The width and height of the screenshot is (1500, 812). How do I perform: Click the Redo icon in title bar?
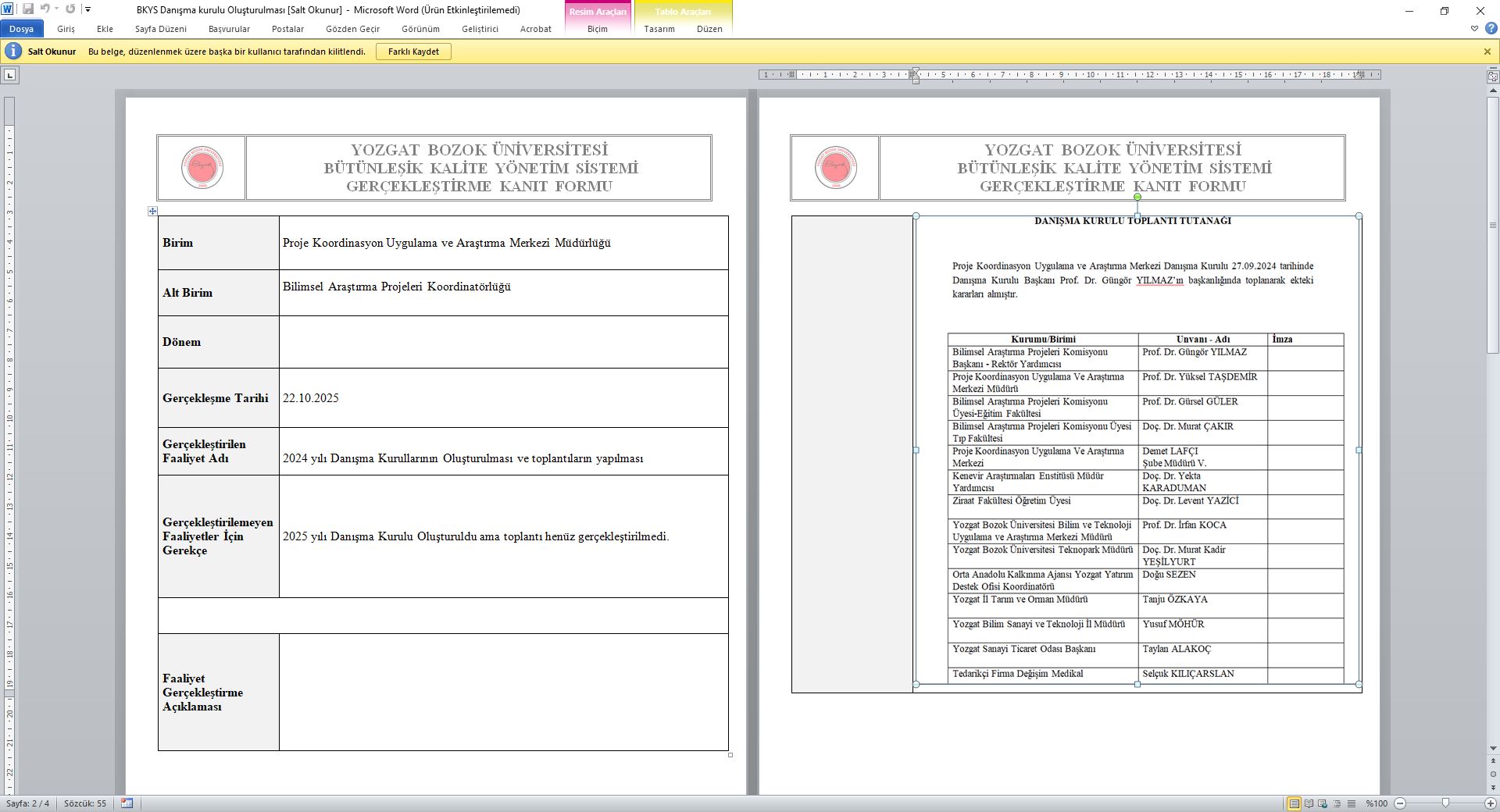pyautogui.click(x=70, y=9)
